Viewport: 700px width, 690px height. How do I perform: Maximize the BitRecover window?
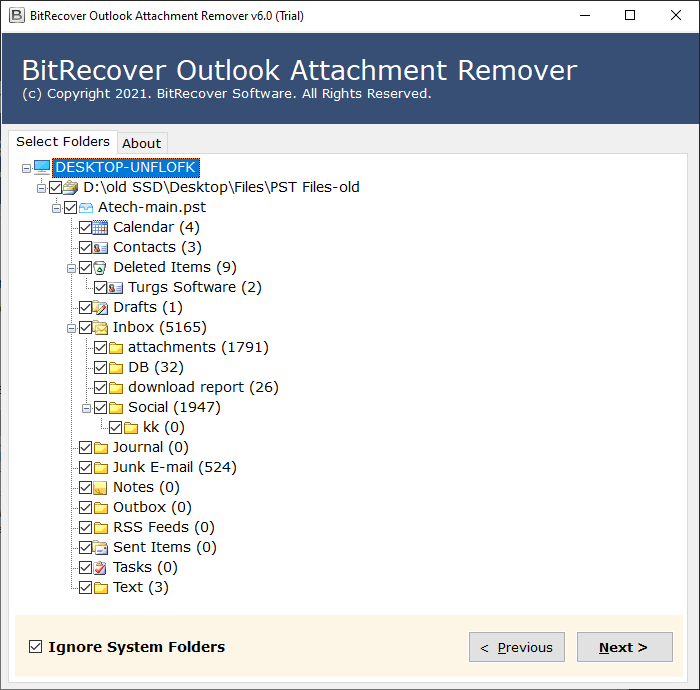630,16
